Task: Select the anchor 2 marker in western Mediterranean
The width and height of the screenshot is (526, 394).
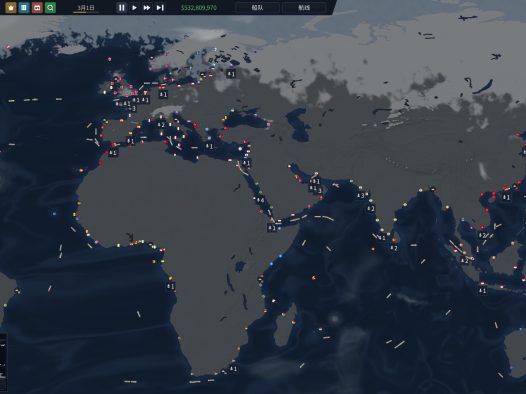Action: click(x=161, y=125)
